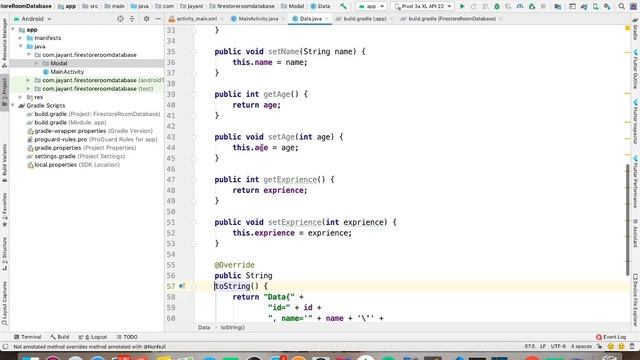Open the app run configuration dropdown
640x360 pixels.
pos(371,6)
